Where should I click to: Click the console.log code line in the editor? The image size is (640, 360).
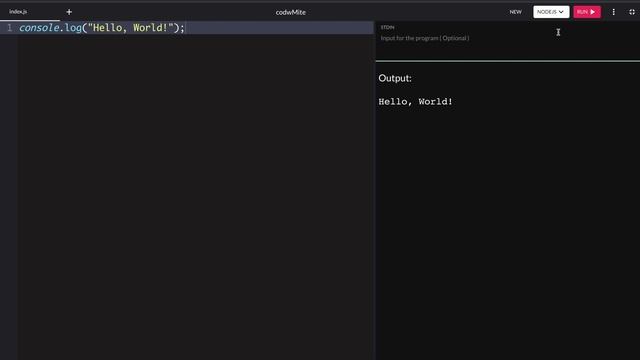[102, 28]
